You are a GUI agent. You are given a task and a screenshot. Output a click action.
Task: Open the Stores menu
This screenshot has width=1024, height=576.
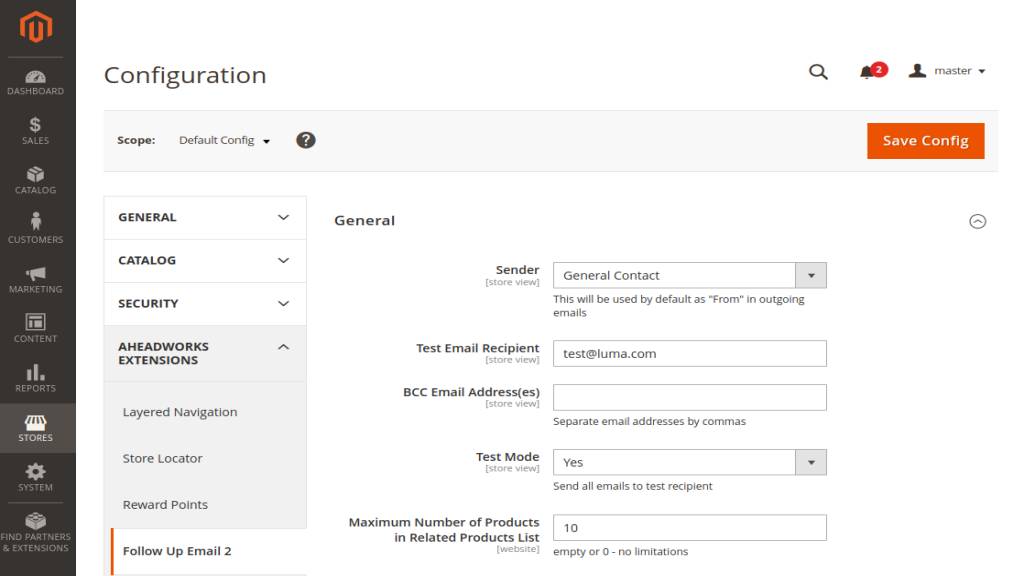(x=36, y=428)
